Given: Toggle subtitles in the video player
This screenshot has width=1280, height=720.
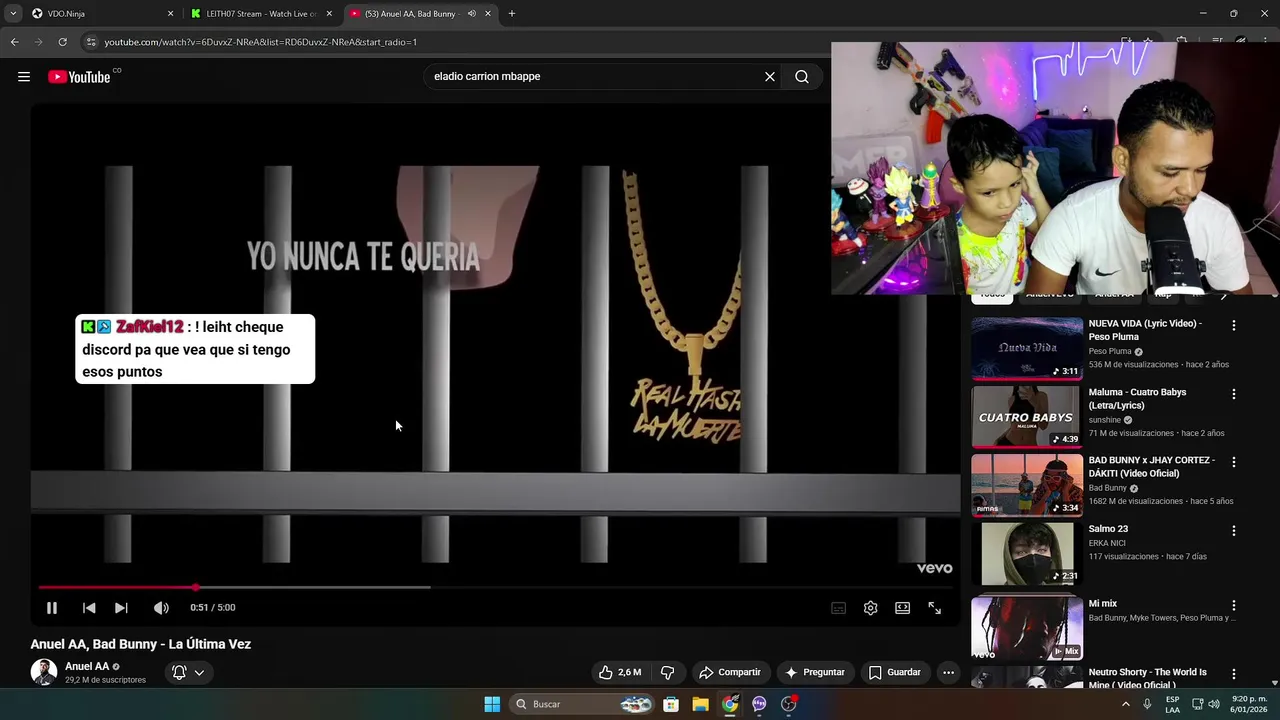Looking at the screenshot, I should (x=839, y=608).
